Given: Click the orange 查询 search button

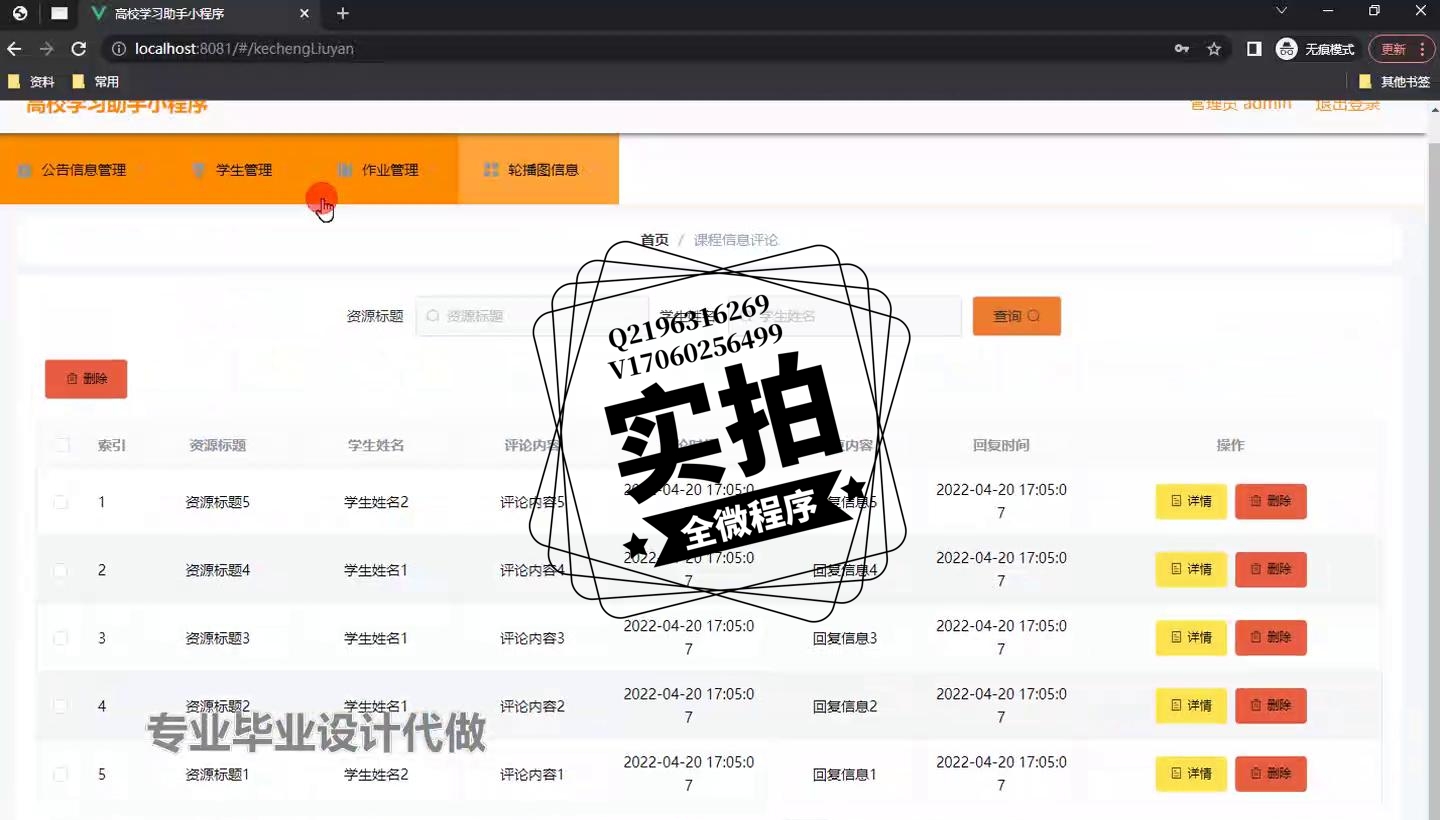Looking at the screenshot, I should 1016,316.
